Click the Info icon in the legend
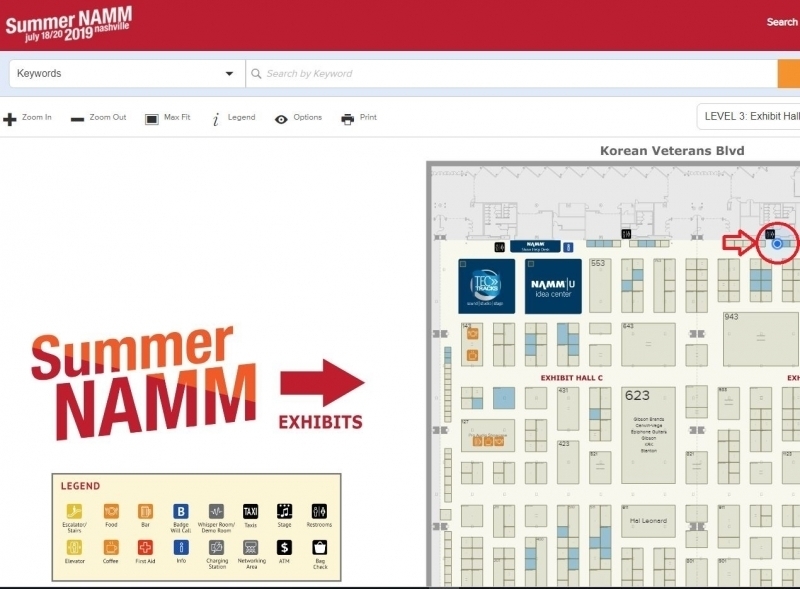This screenshot has width=800, height=589. pos(181,548)
